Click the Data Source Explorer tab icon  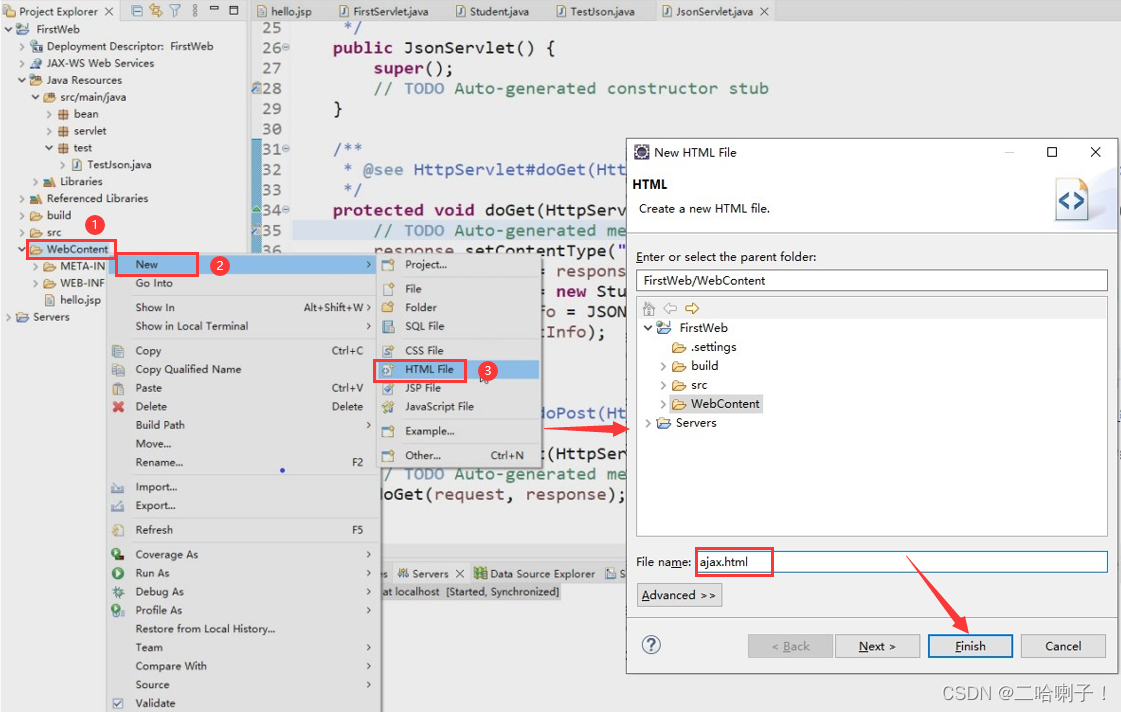(480, 573)
